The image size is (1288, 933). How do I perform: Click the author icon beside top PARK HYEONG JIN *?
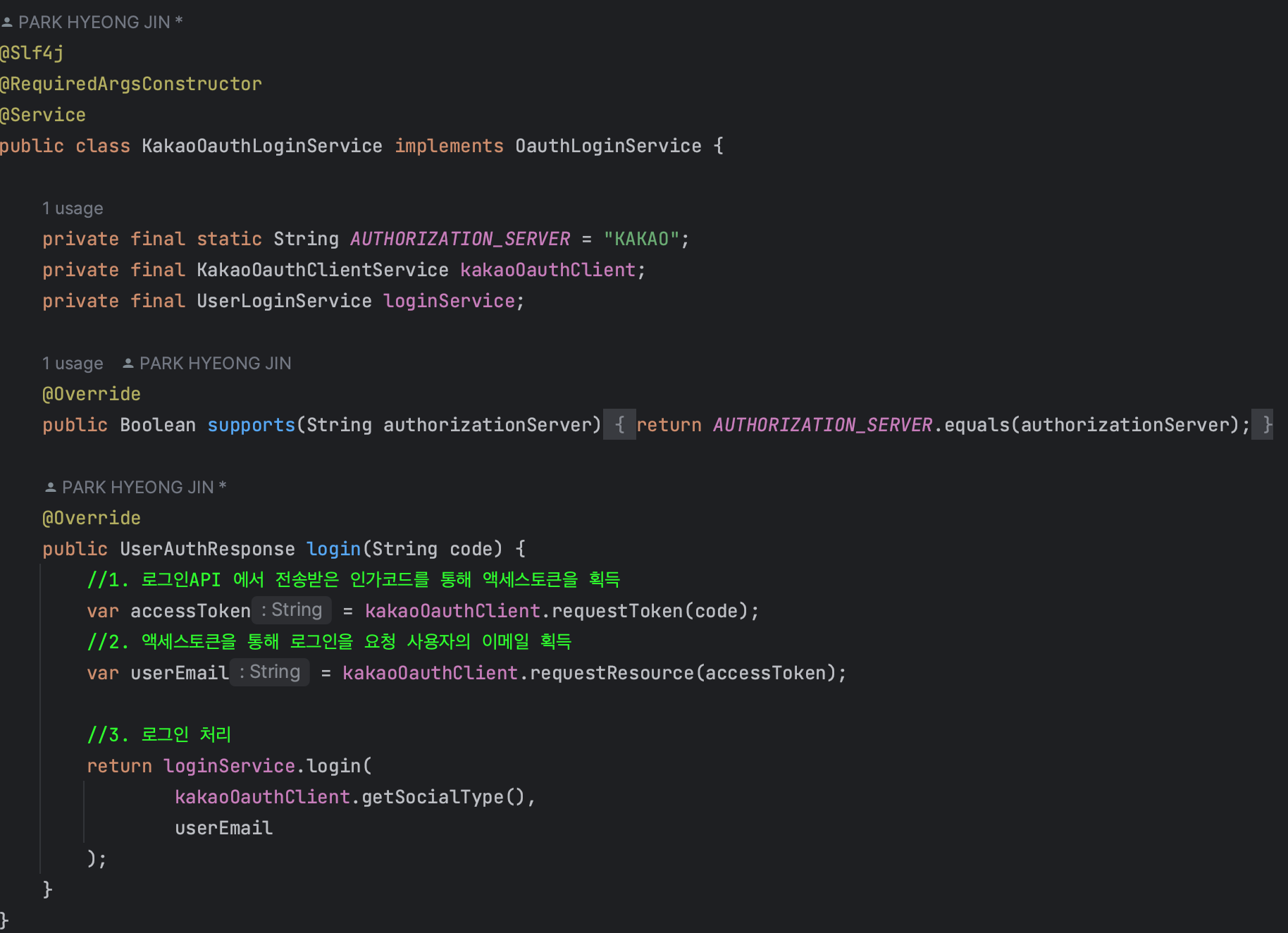point(7,23)
